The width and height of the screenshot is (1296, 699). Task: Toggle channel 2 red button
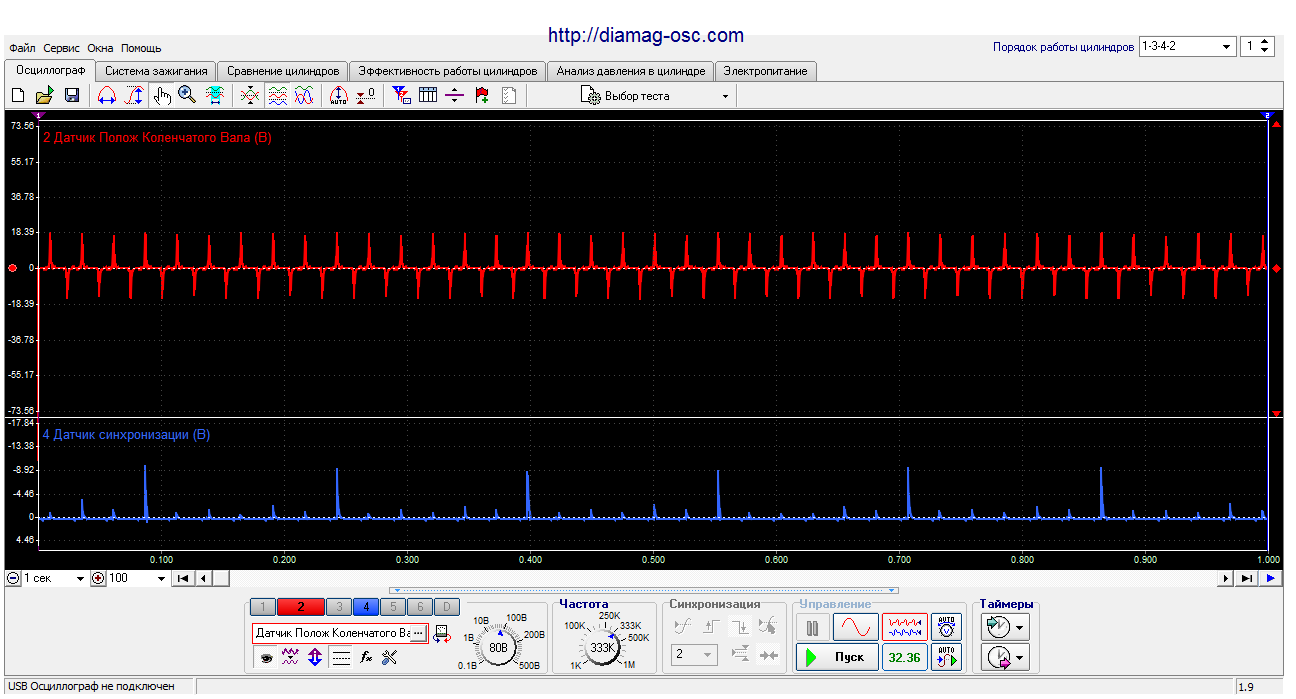click(x=301, y=607)
